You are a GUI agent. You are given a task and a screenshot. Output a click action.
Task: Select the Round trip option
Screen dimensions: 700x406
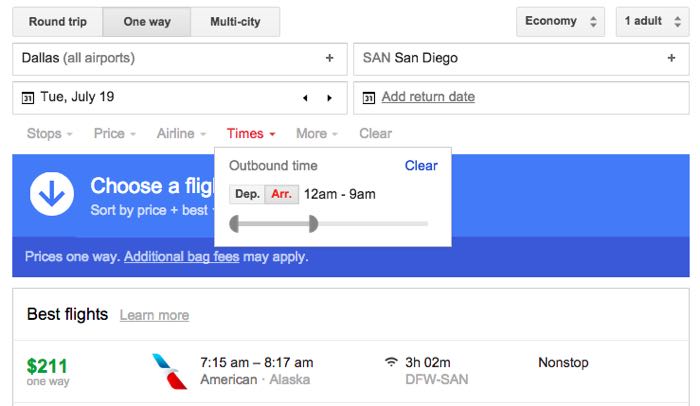click(58, 21)
